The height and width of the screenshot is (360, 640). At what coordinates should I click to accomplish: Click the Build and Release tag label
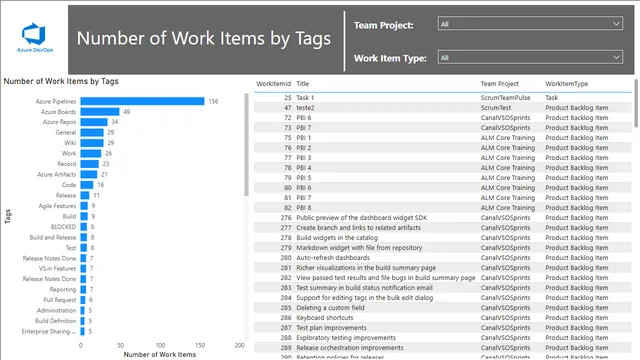(x=53, y=238)
